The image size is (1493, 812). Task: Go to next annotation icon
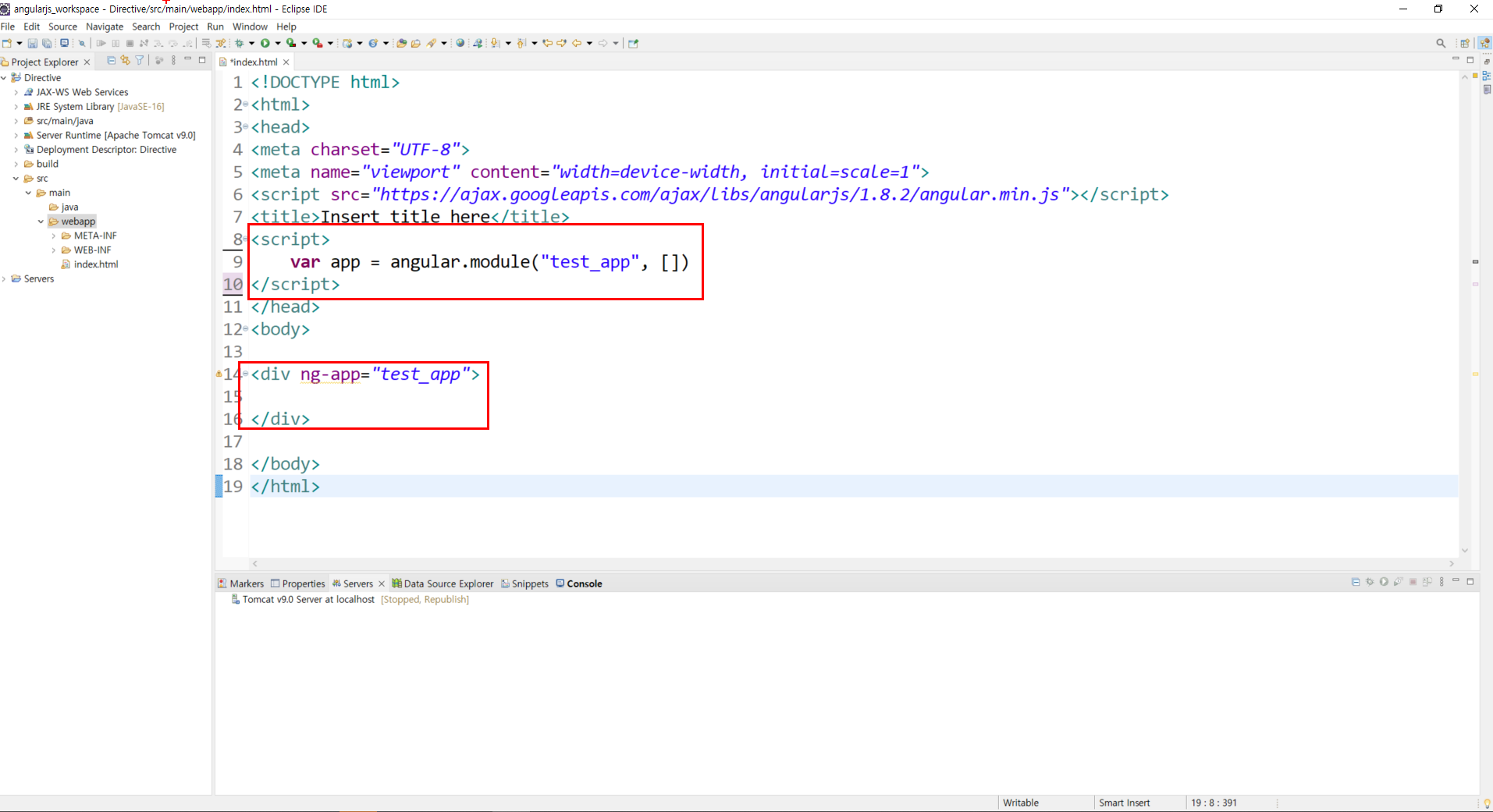(495, 43)
